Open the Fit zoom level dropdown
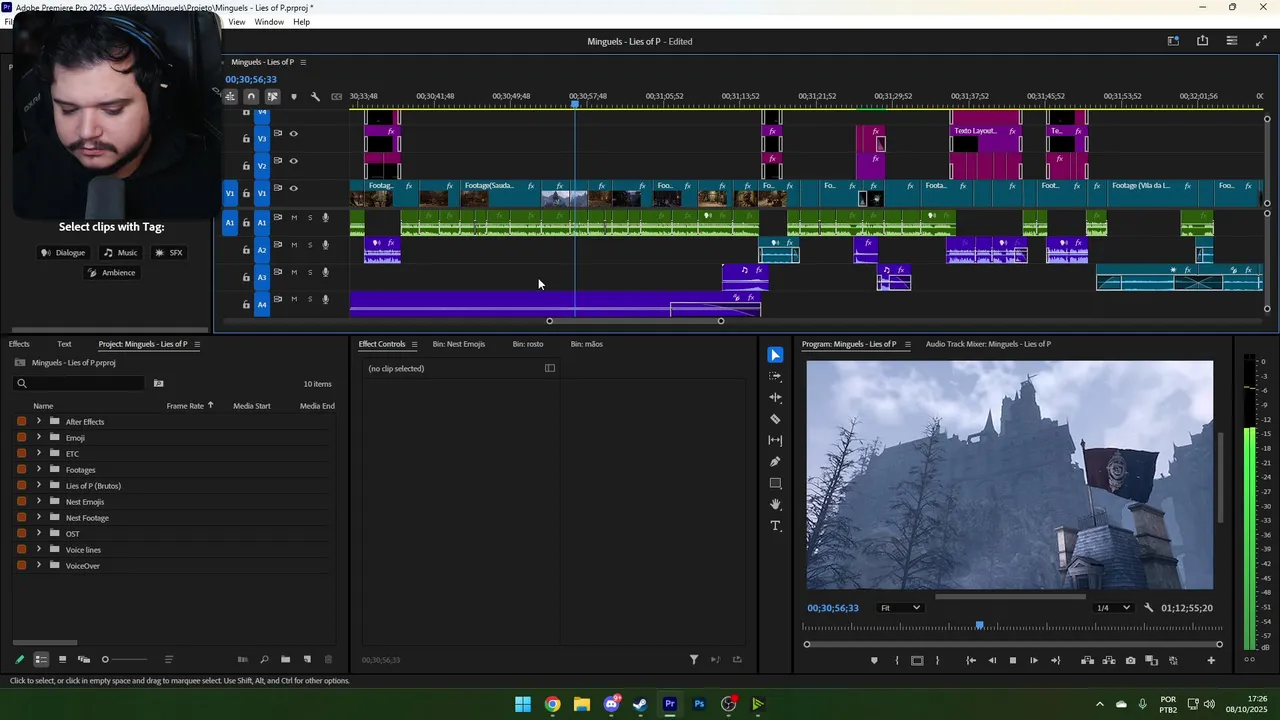 [x=900, y=608]
